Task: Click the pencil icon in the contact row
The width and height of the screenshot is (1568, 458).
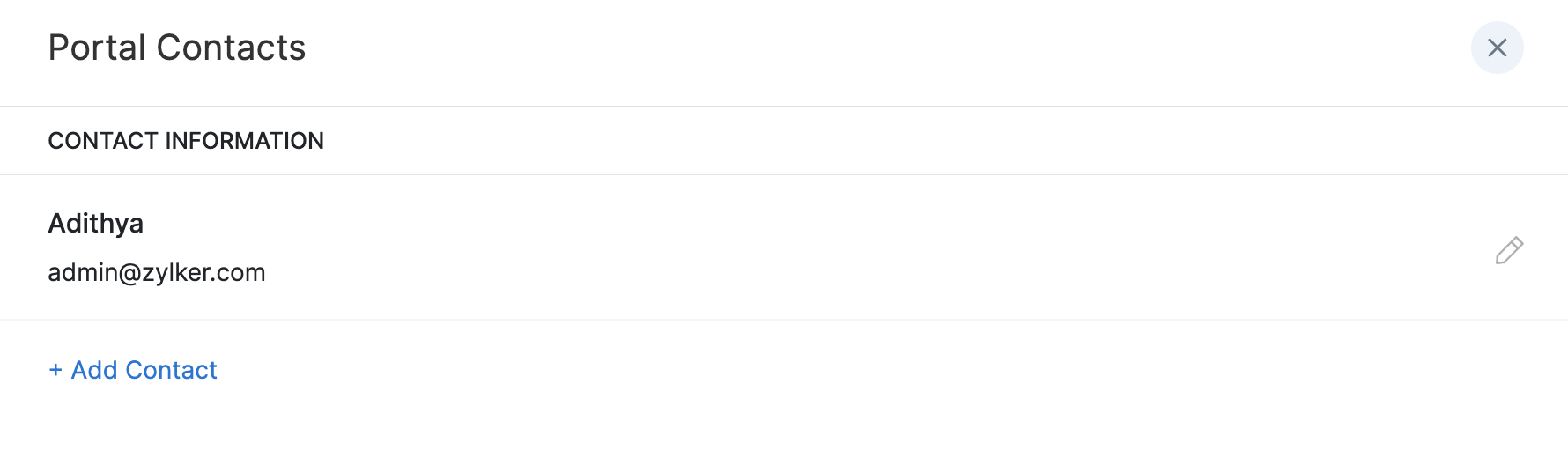Action: point(1509,250)
